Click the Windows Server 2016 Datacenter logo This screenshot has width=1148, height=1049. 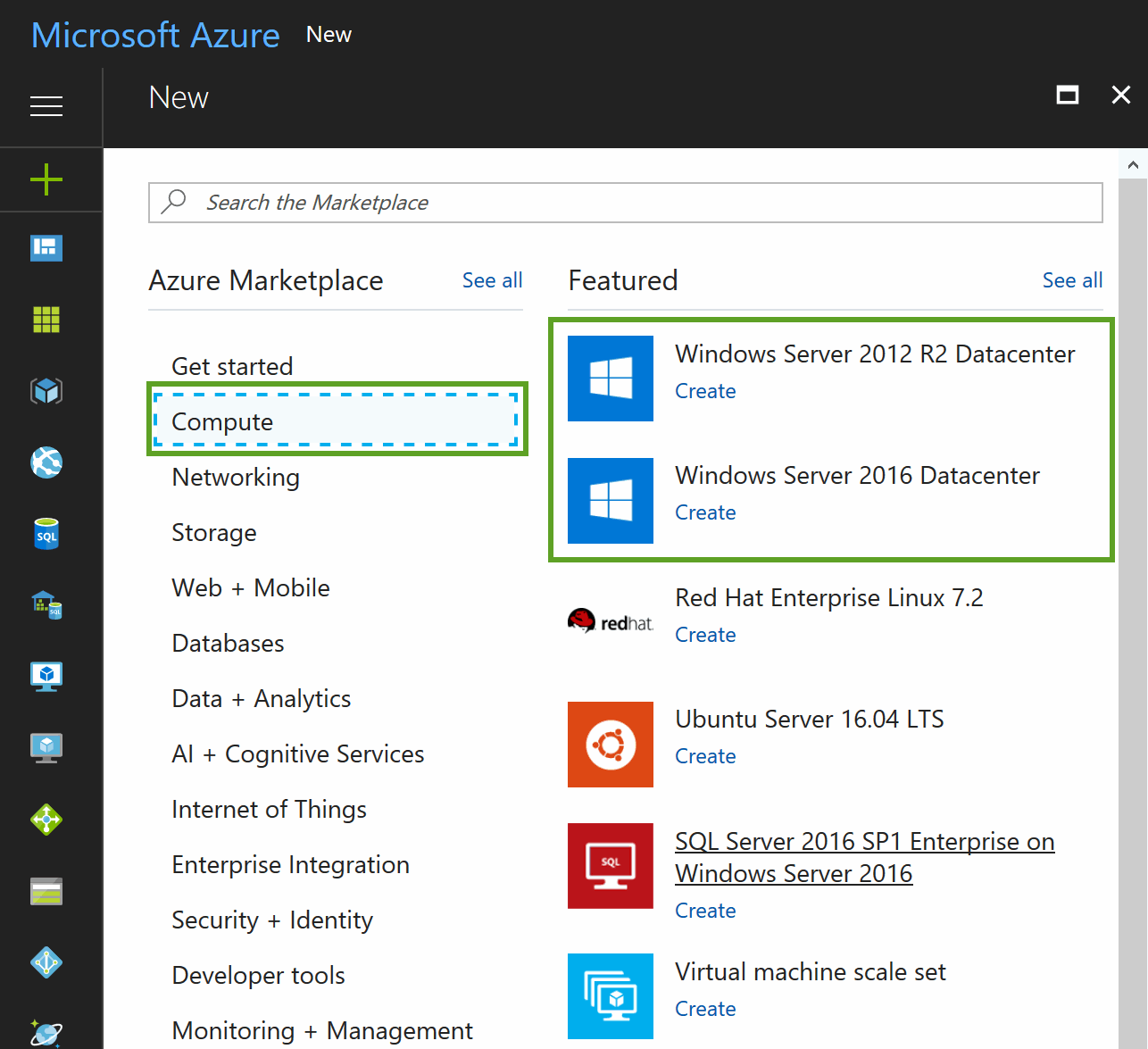[611, 501]
